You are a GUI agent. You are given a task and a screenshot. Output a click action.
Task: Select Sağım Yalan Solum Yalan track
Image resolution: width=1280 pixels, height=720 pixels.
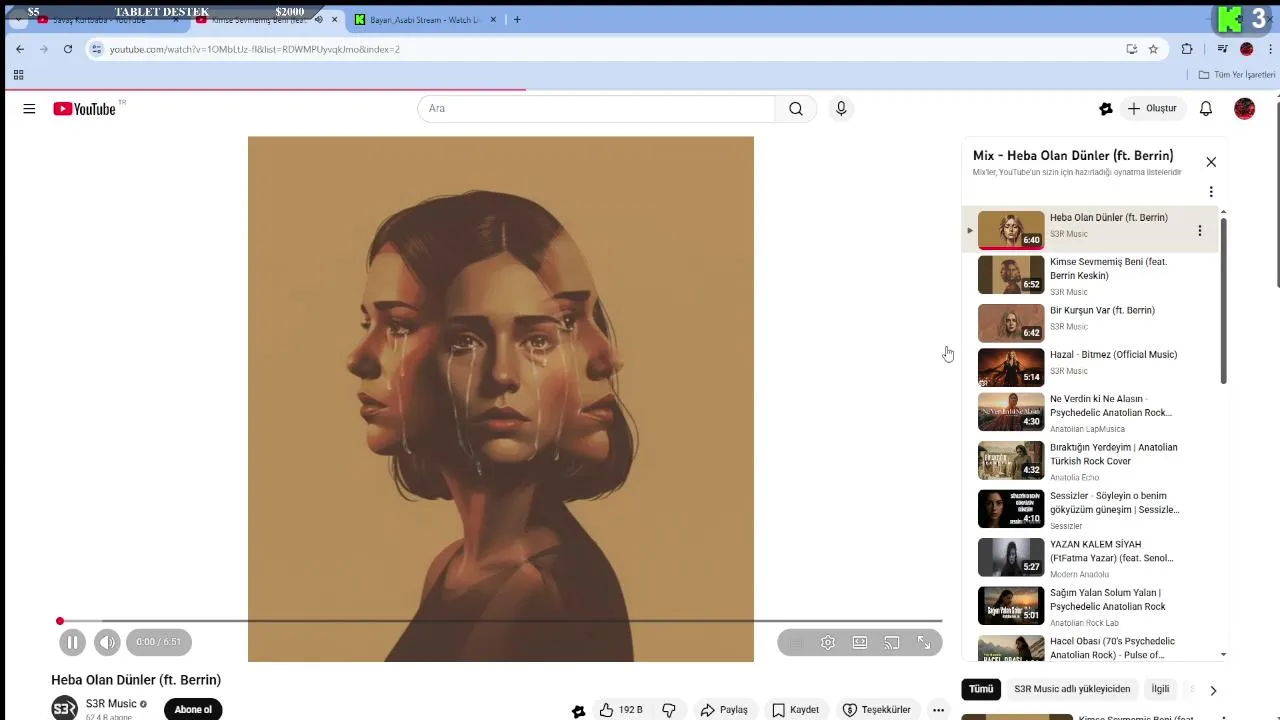coord(1090,605)
